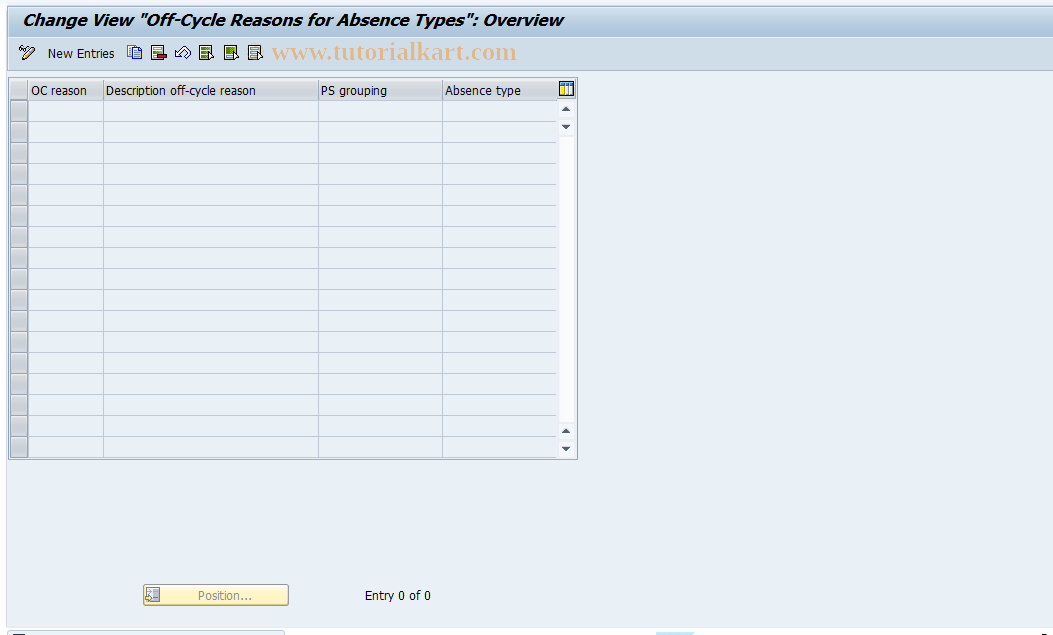
Task: Click the Delete entry icon
Action: [158, 53]
